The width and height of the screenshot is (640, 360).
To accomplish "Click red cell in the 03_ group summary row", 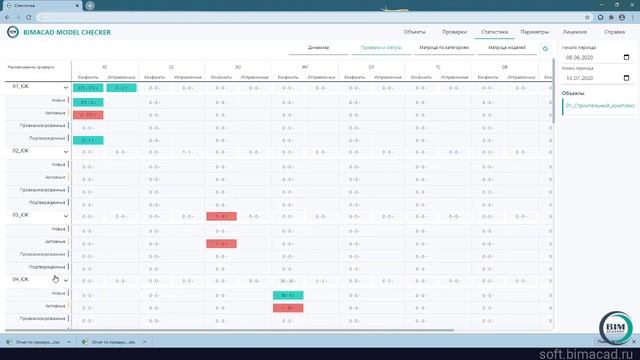I will point(222,216).
